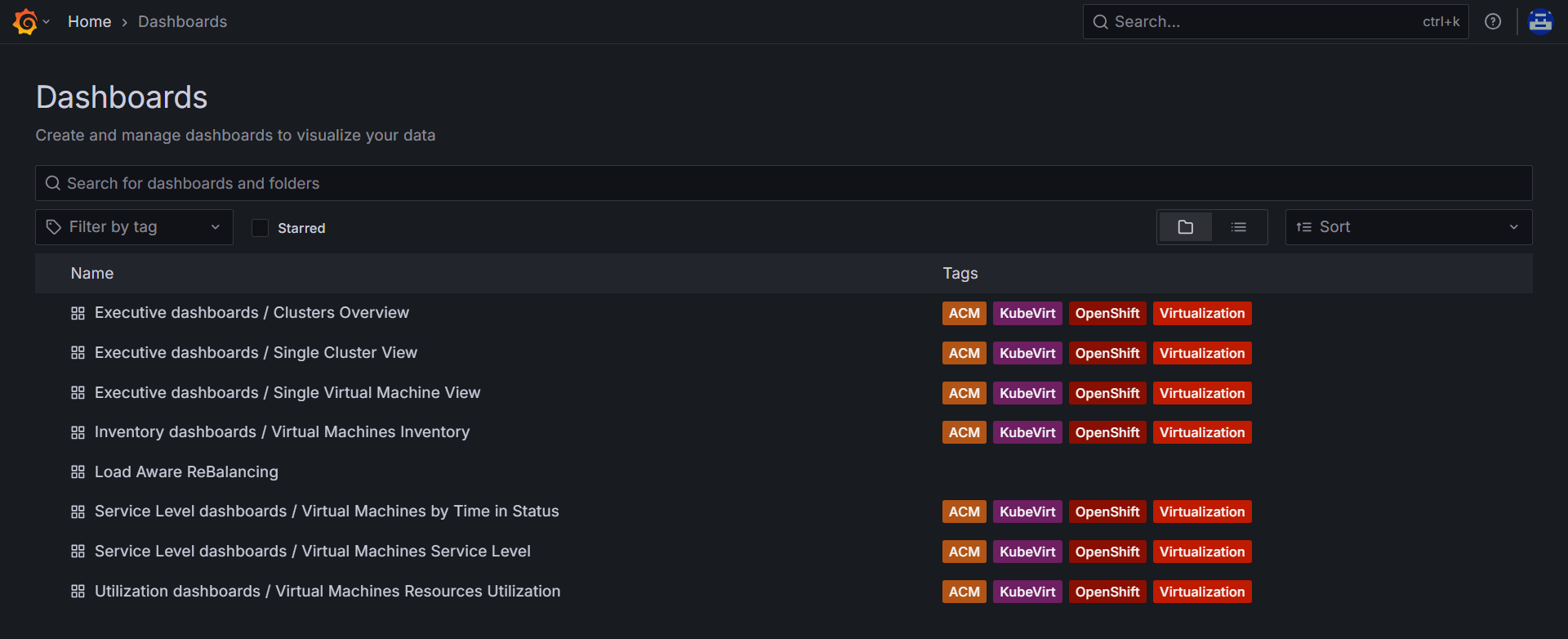Click the magnifier icon in top search
Screen dimensions: 1568x639
1101,22
